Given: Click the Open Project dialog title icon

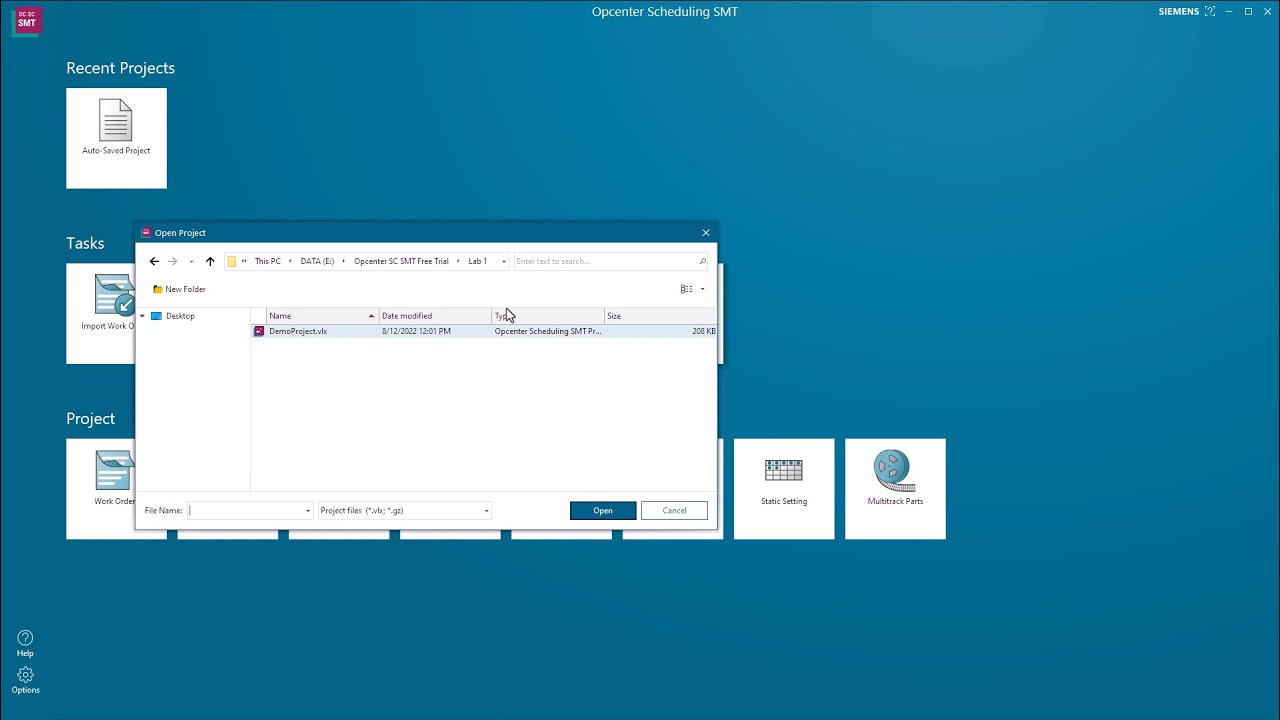Looking at the screenshot, I should [x=146, y=232].
